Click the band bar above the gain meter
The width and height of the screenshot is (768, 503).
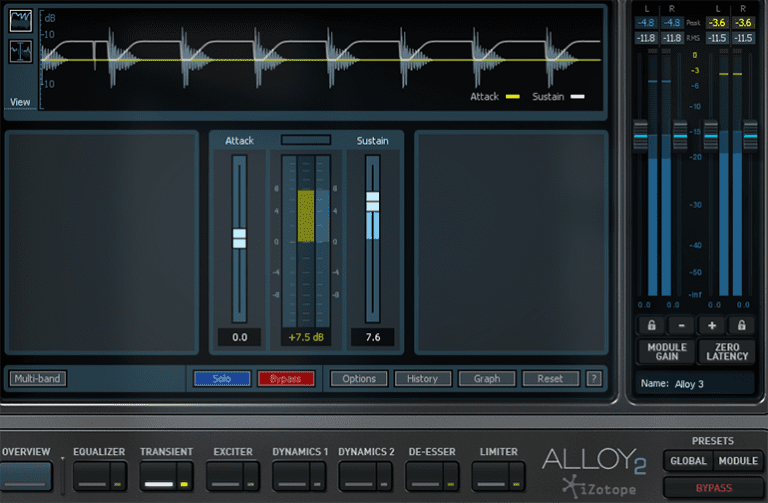pyautogui.click(x=306, y=140)
